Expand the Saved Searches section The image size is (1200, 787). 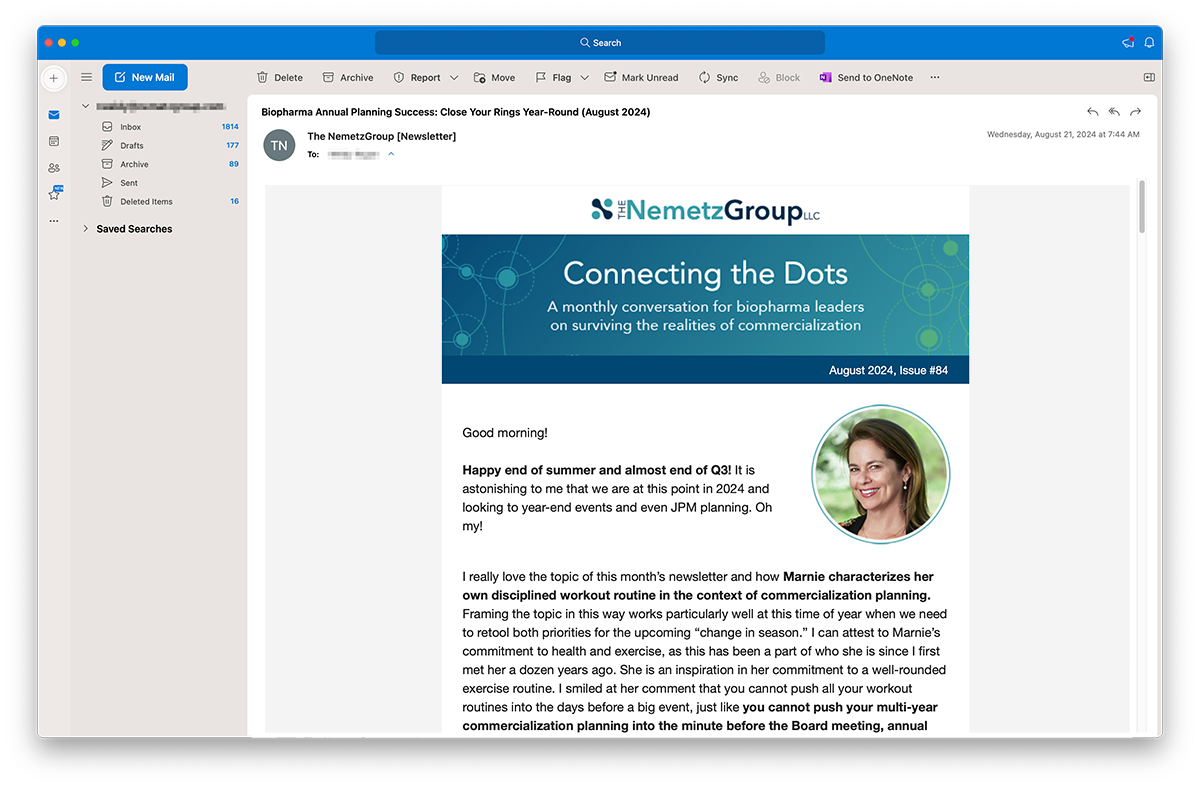click(86, 228)
